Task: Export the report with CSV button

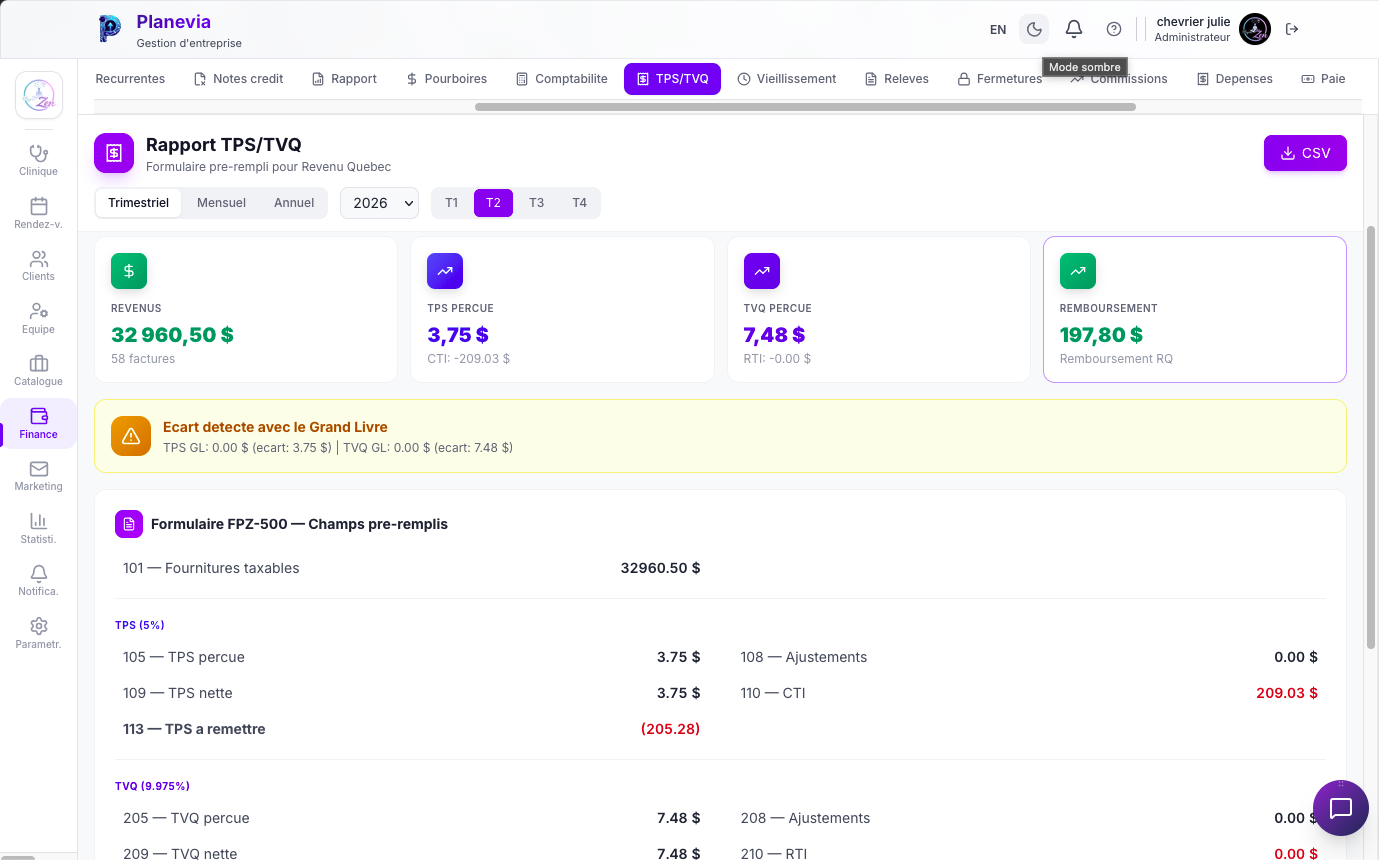Action: [x=1305, y=153]
